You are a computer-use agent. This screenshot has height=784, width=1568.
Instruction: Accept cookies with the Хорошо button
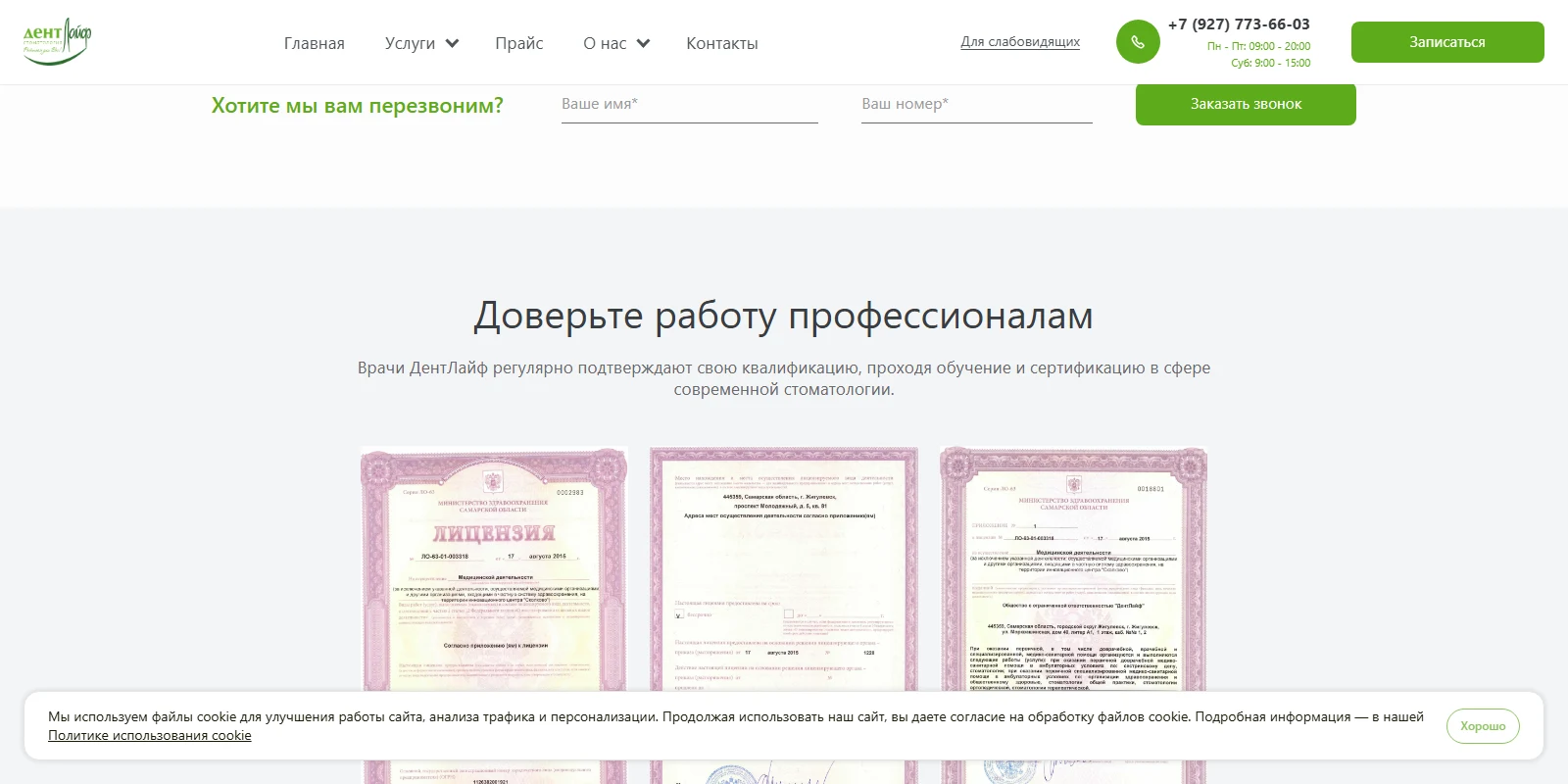coord(1483,726)
